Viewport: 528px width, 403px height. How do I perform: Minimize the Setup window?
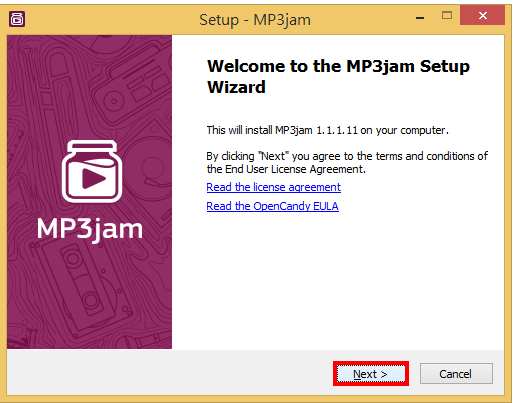point(420,17)
